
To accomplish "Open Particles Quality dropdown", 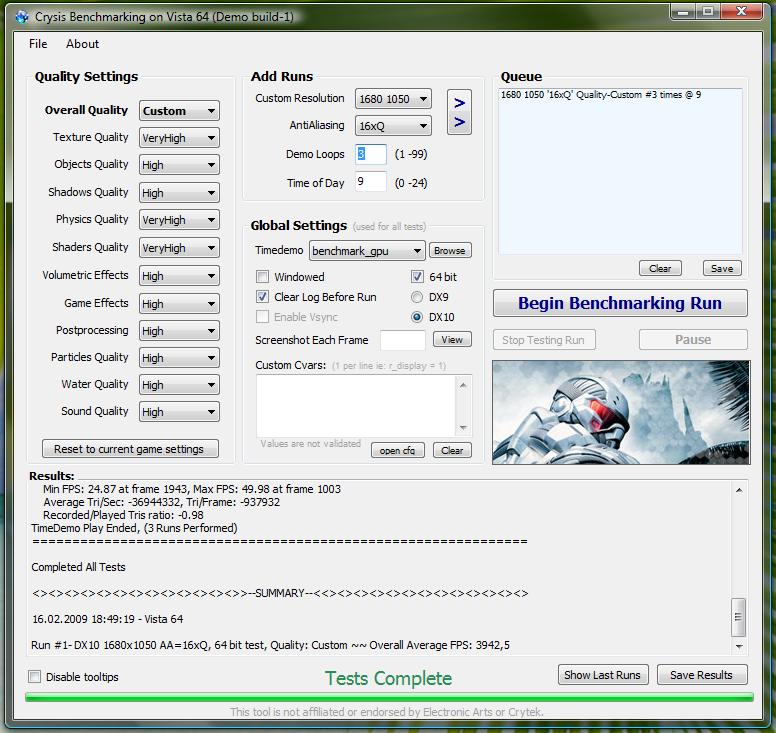I will tap(179, 358).
